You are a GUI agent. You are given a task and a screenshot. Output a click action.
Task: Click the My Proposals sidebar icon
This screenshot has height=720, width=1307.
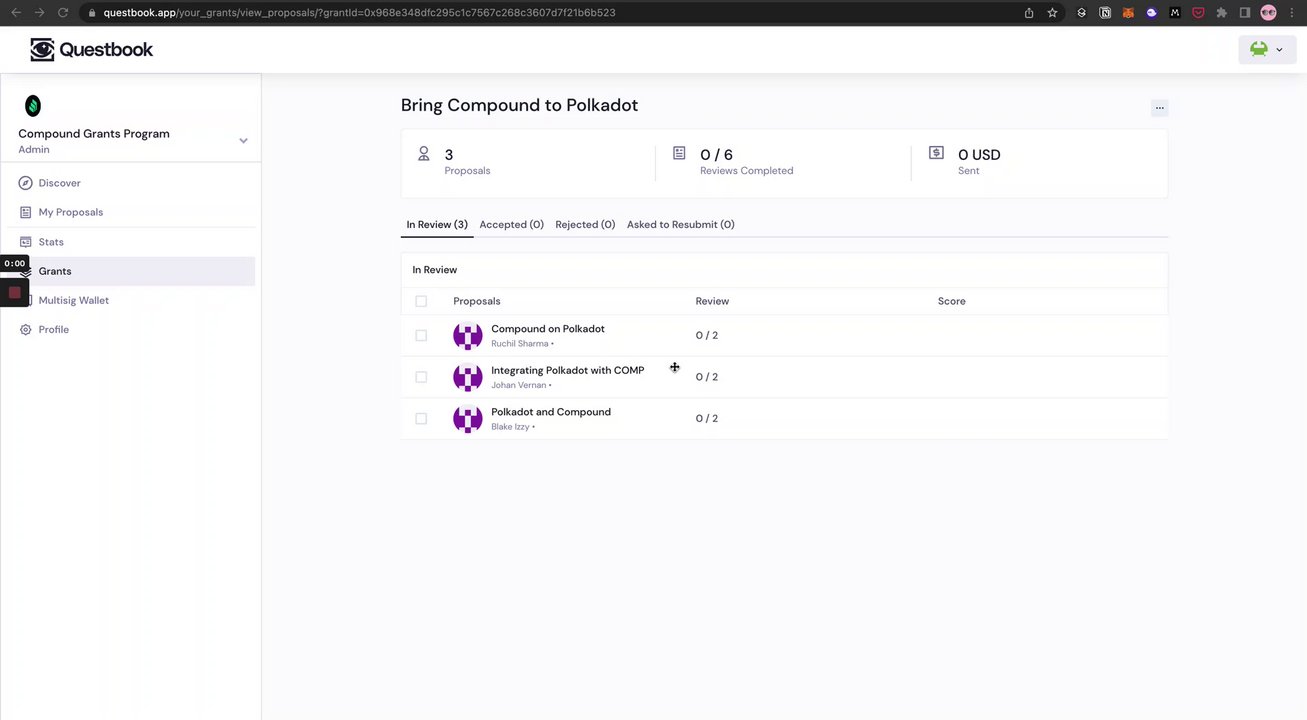(x=26, y=212)
